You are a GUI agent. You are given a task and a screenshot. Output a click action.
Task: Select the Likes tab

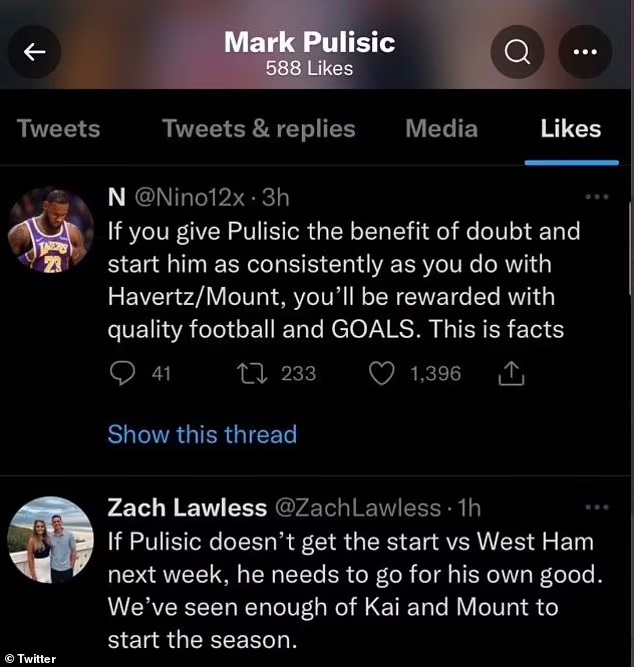[x=570, y=129]
